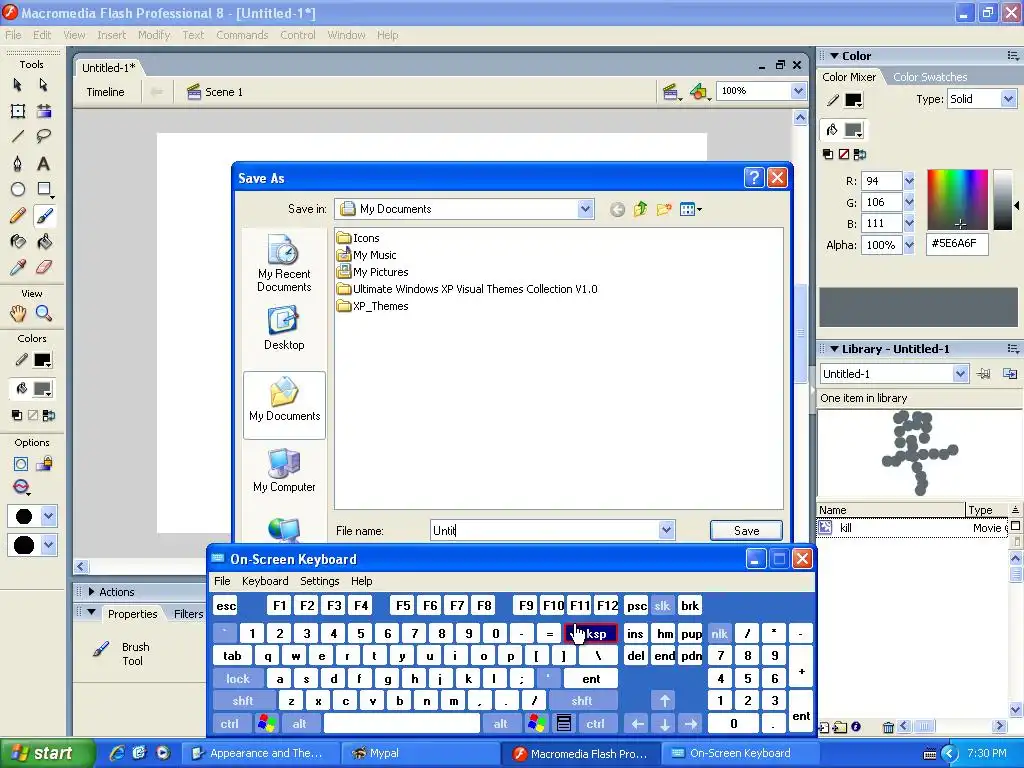Open the Flash Modify menu

click(154, 35)
